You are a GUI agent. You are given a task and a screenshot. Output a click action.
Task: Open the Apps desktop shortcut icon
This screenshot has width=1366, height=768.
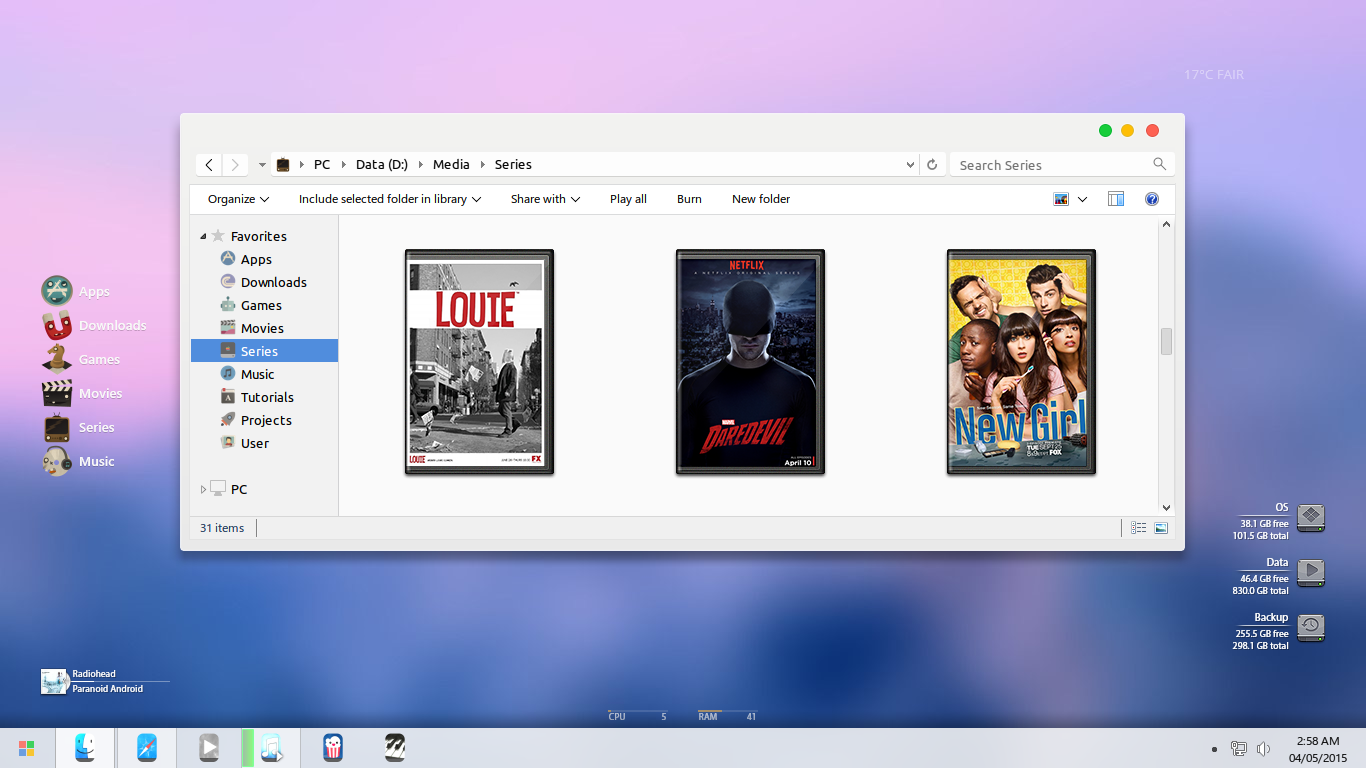(57, 291)
